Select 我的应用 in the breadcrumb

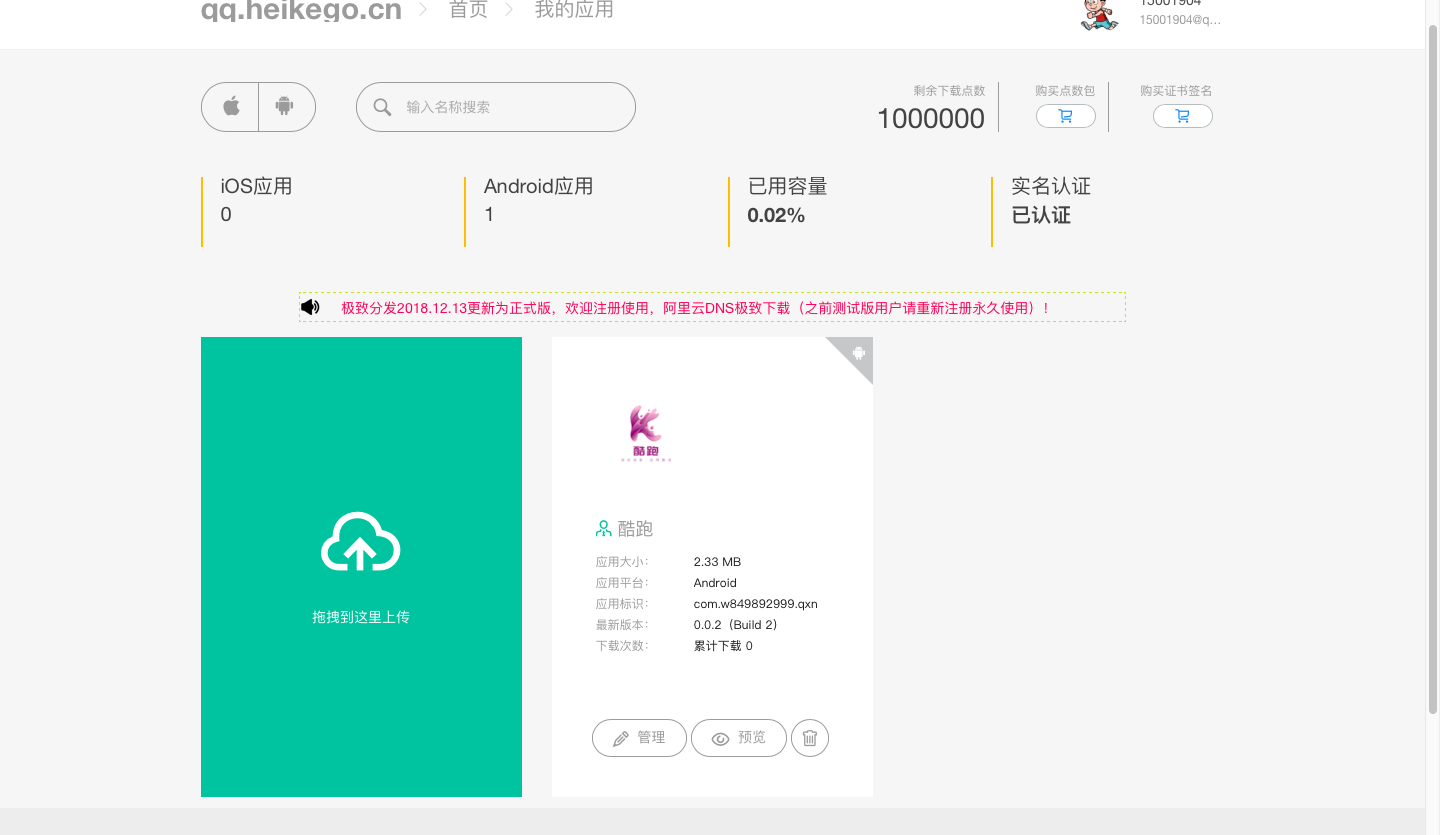(x=574, y=11)
